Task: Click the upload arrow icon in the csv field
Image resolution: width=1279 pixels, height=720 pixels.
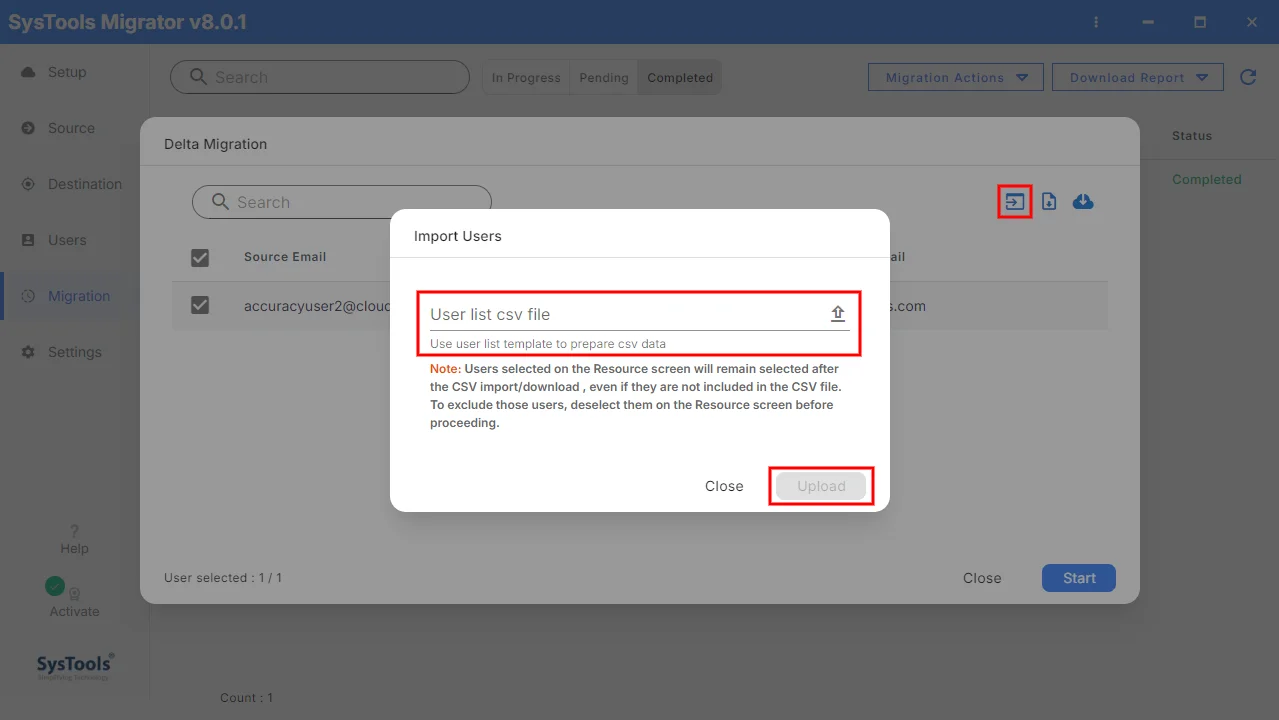Action: [x=838, y=314]
